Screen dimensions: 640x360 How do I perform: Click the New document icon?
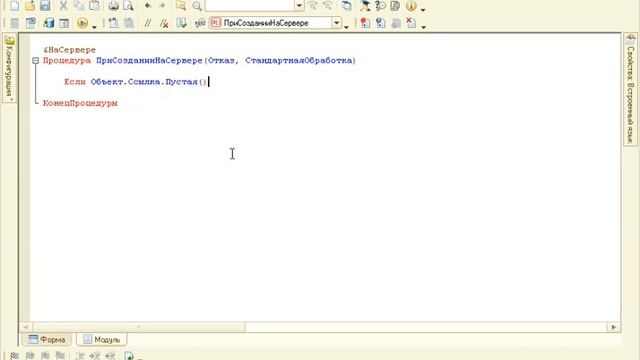pos(14,6)
